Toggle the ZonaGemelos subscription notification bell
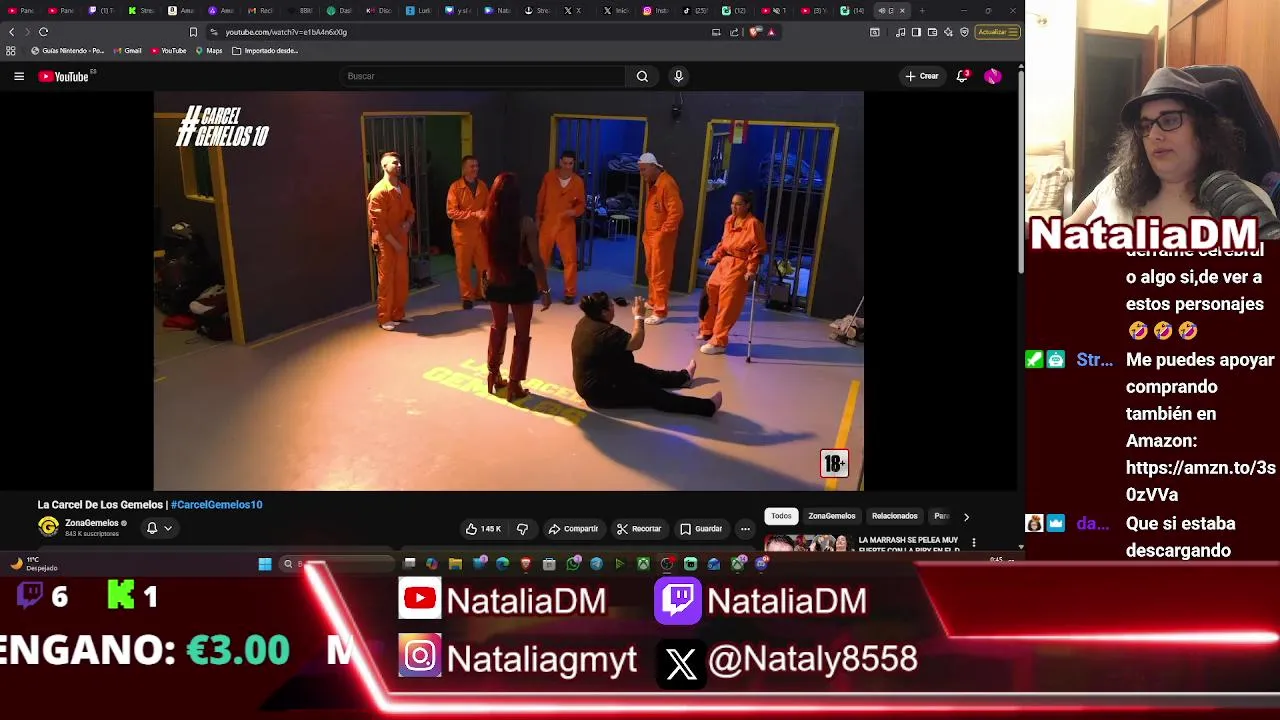Screen dimensions: 1280x720 pos(152,528)
